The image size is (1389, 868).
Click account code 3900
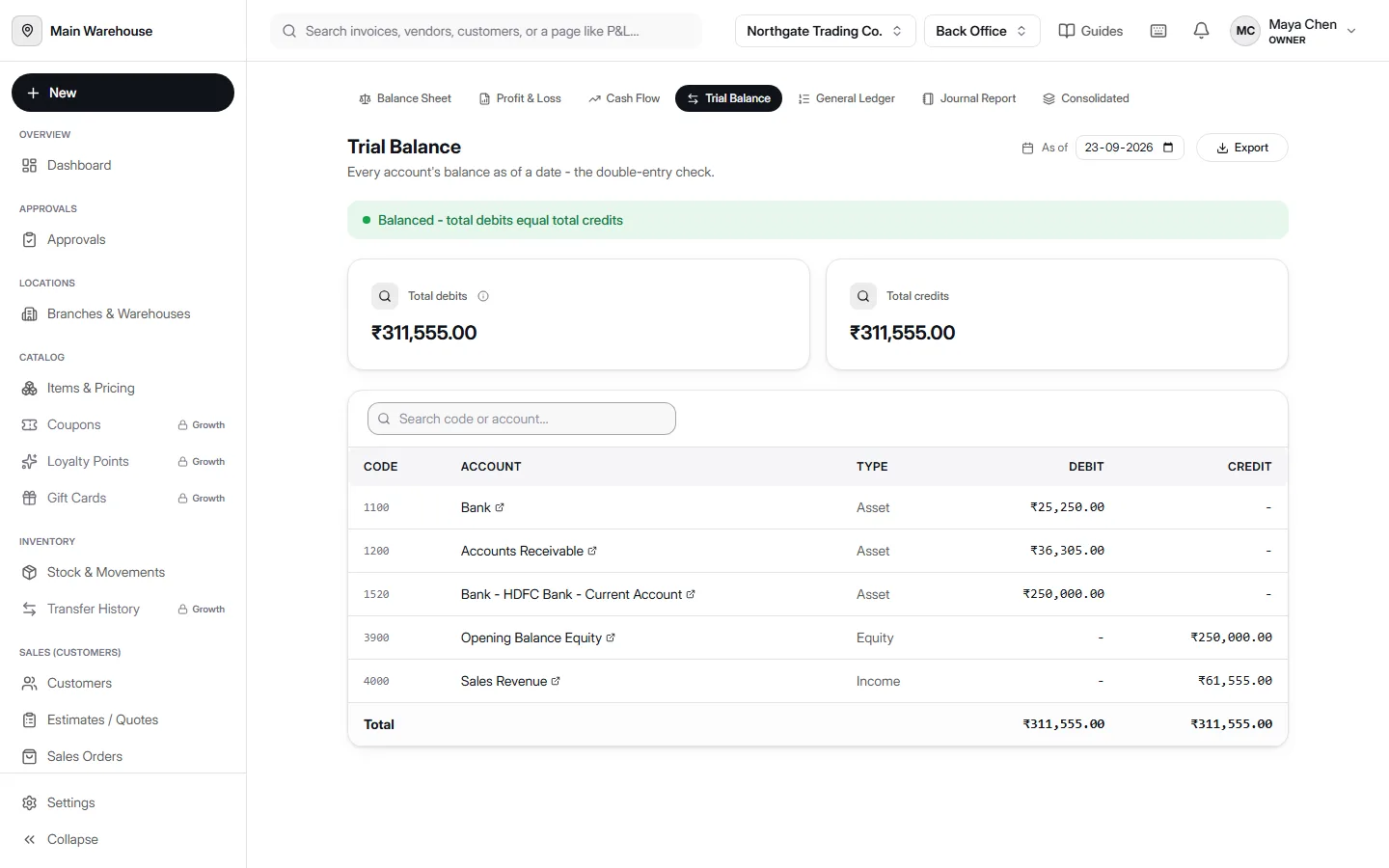tap(376, 637)
